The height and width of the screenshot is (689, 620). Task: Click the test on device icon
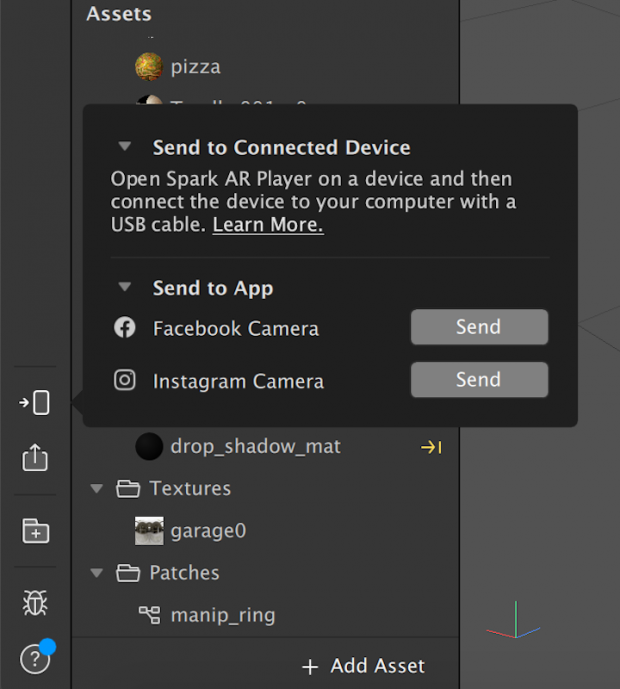pyautogui.click(x=35, y=403)
